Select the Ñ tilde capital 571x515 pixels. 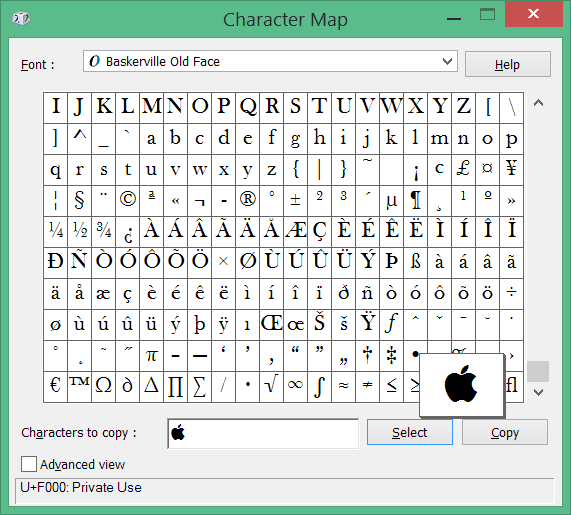tap(79, 263)
